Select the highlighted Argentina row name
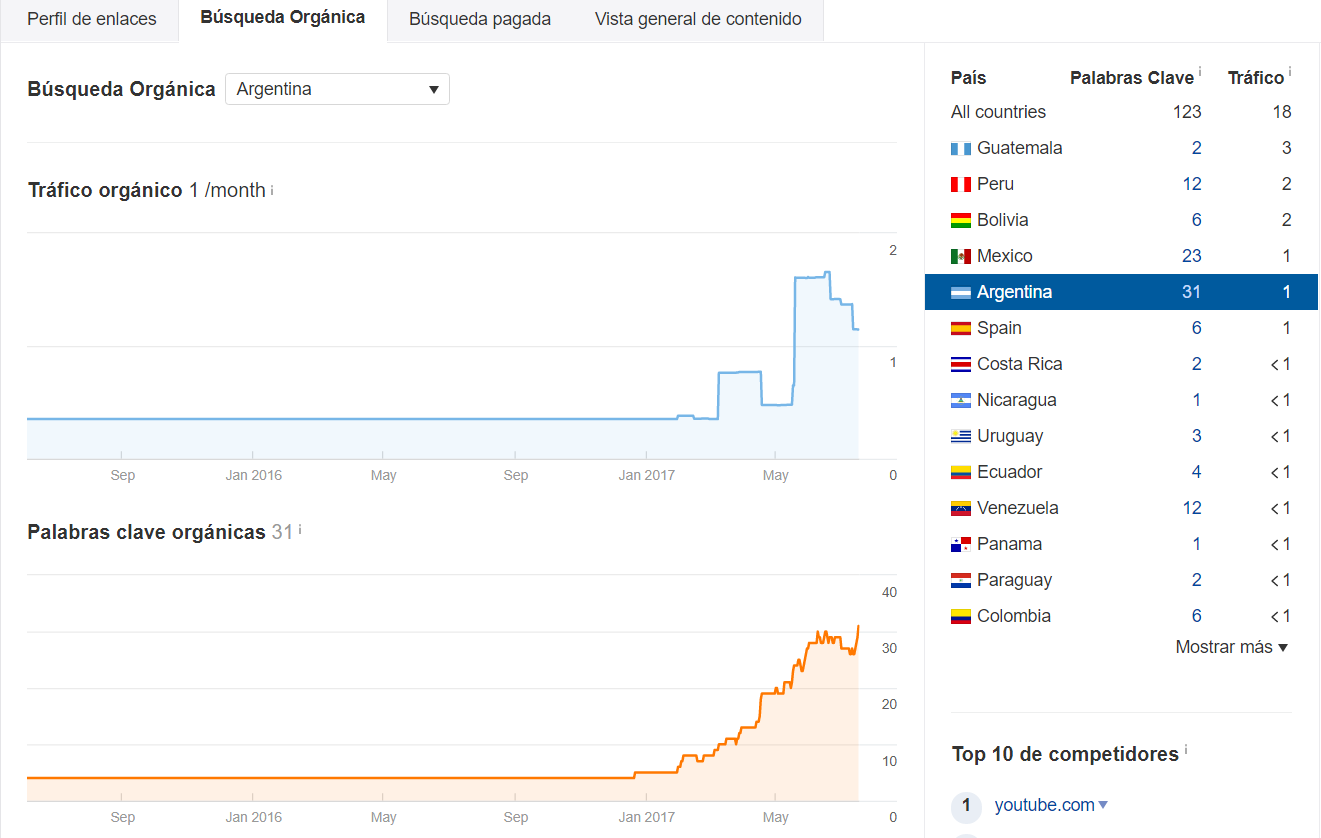Screen dimensions: 1321x838 tap(1014, 292)
